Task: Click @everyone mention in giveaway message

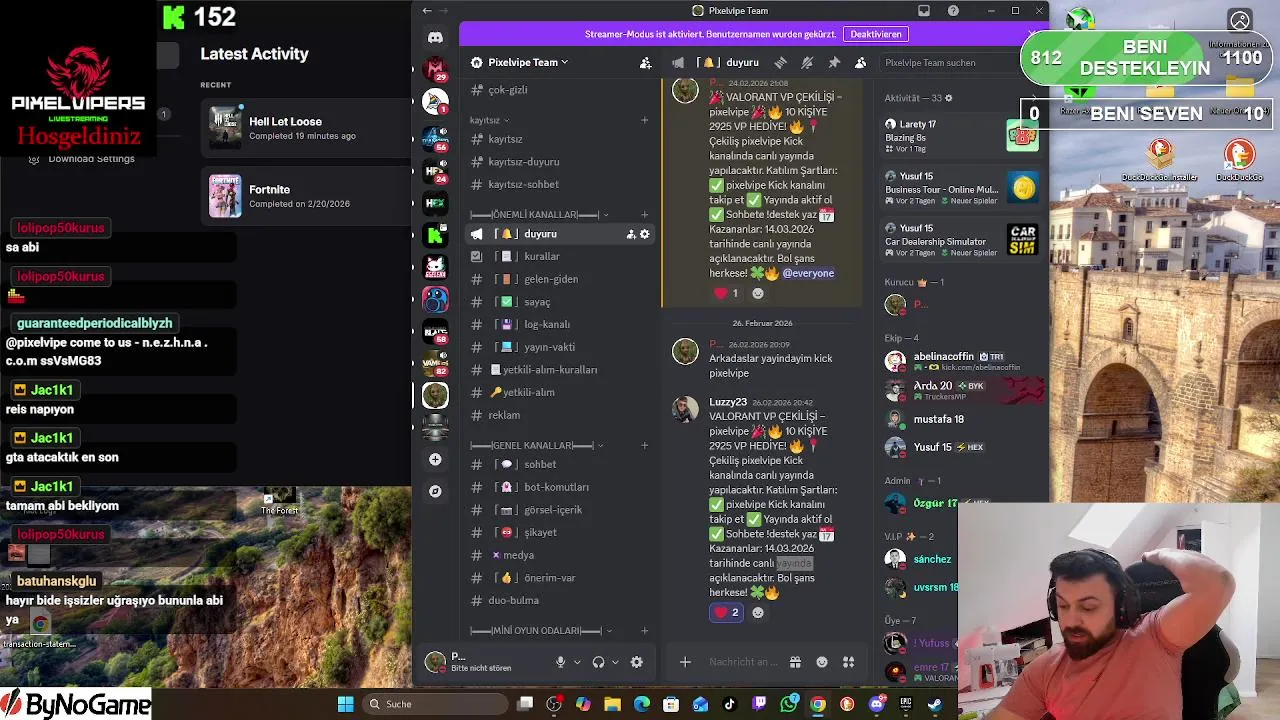Action: pyautogui.click(x=808, y=273)
